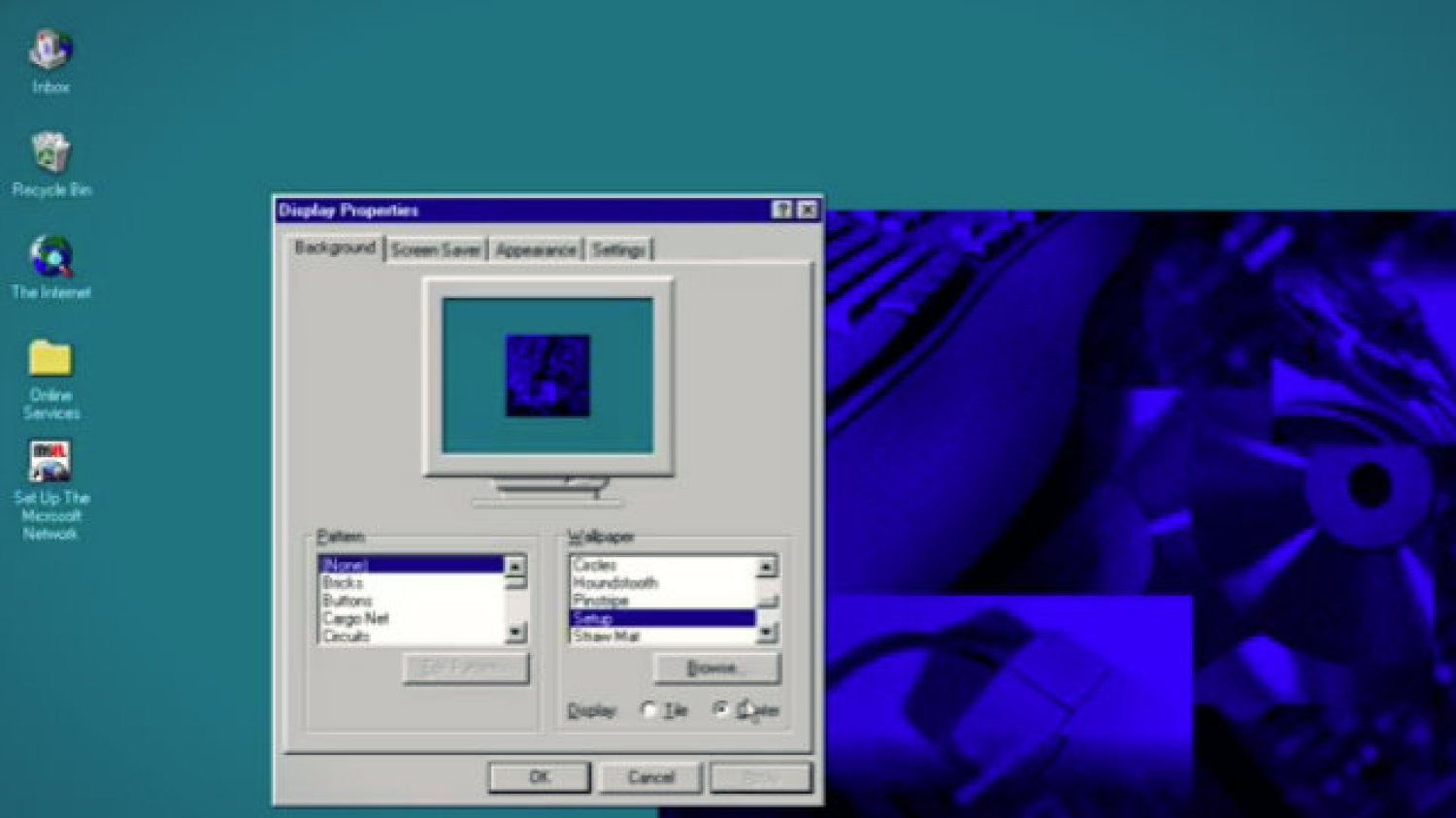Screen dimensions: 1456x818
Task: Click the Apply button
Action: pyautogui.click(x=761, y=777)
